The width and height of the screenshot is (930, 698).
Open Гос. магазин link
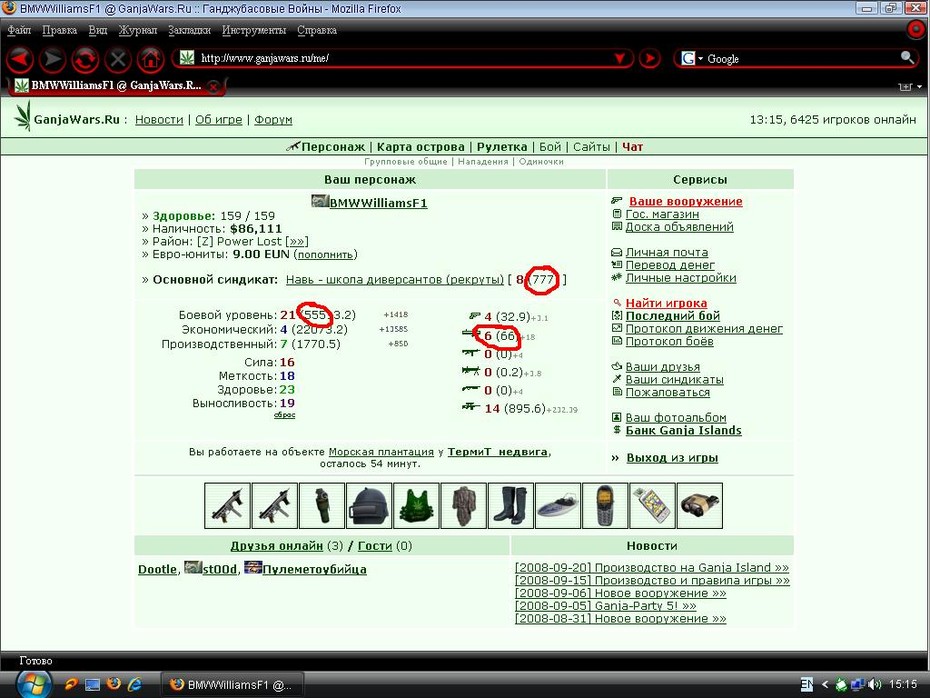point(662,214)
